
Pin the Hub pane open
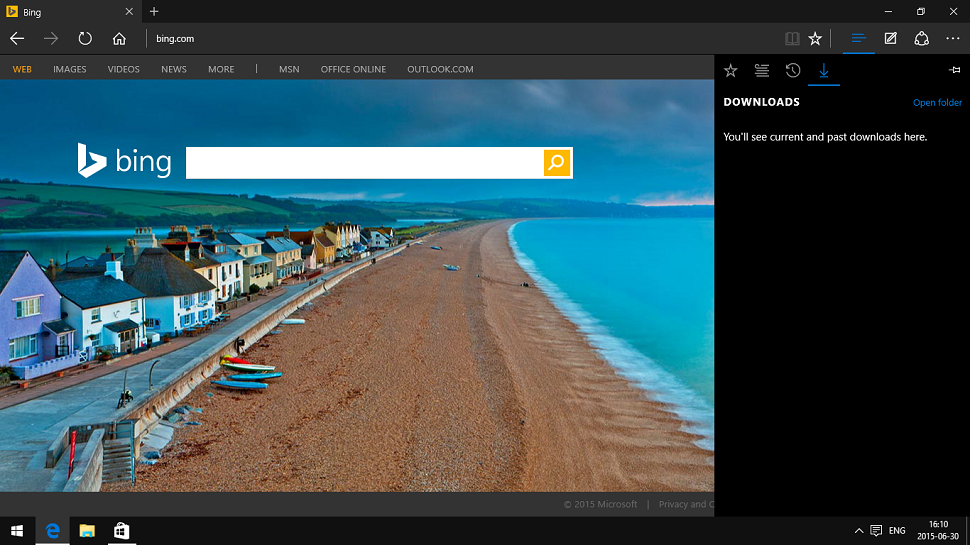[954, 70]
